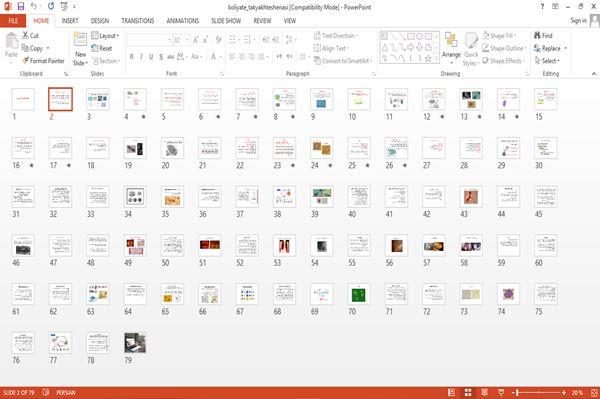Click the Sign in link
Image resolution: width=600 pixels, height=399 pixels.
pyautogui.click(x=578, y=21)
